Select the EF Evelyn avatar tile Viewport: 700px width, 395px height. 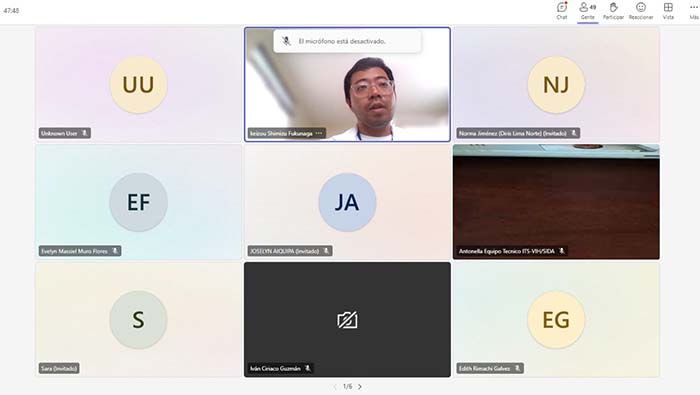pyautogui.click(x=138, y=202)
